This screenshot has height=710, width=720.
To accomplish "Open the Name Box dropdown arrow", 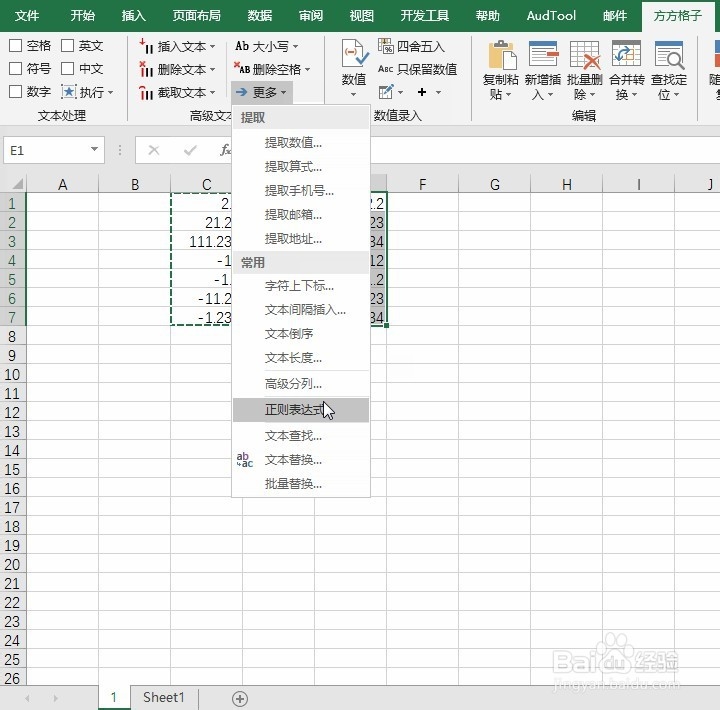I will [x=94, y=149].
